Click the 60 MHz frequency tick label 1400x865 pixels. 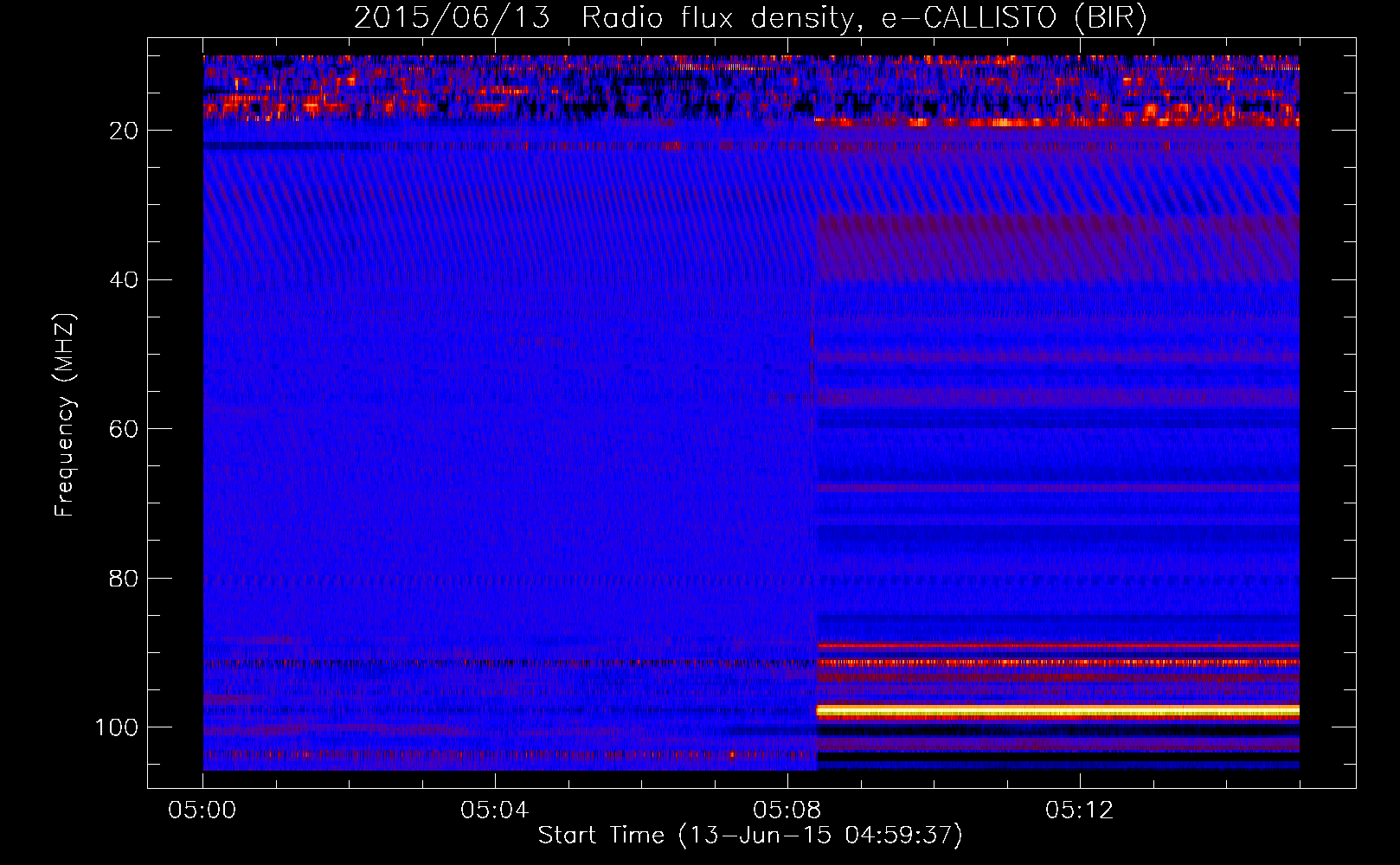[x=124, y=429]
